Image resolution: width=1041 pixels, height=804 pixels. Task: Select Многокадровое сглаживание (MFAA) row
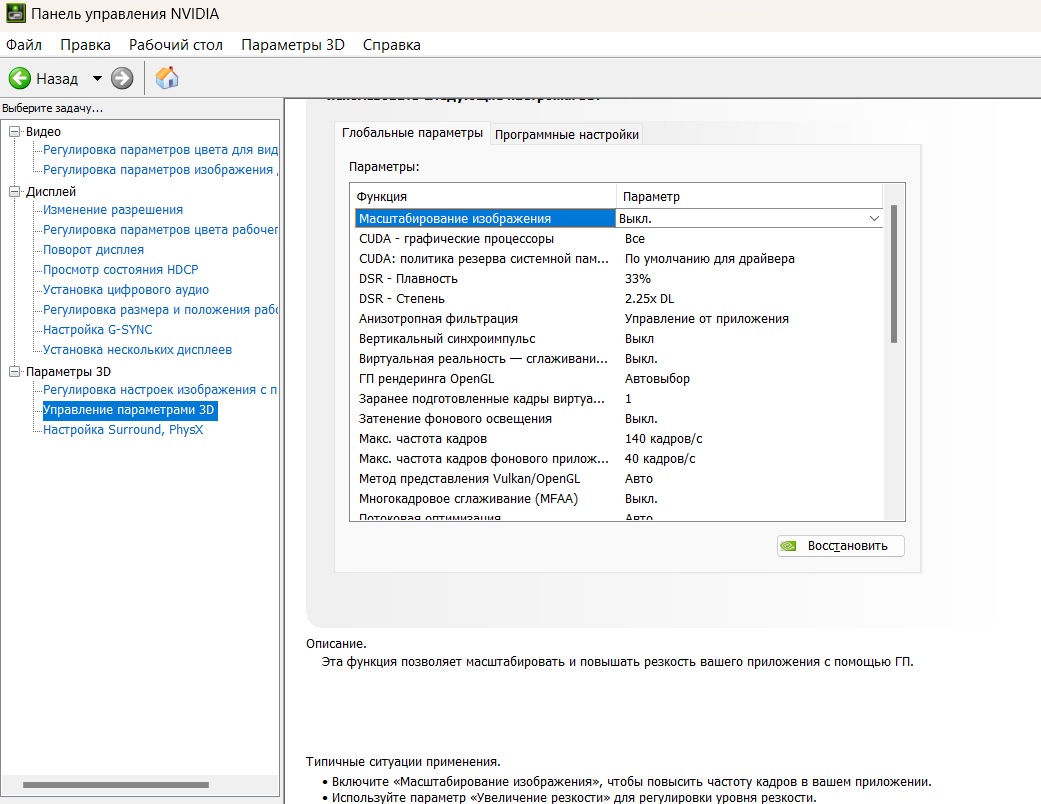pos(619,499)
